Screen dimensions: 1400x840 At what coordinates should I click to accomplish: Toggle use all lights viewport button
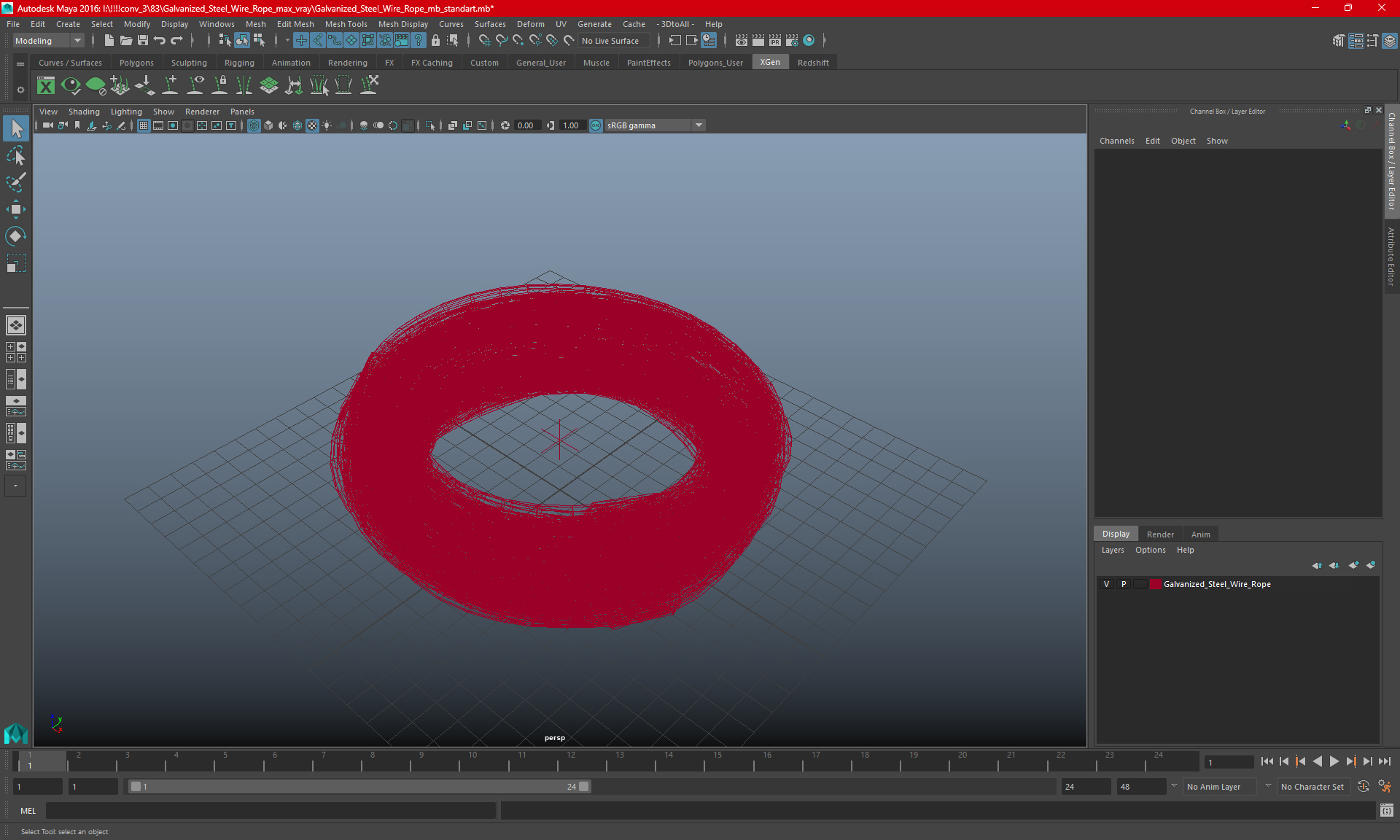[327, 125]
